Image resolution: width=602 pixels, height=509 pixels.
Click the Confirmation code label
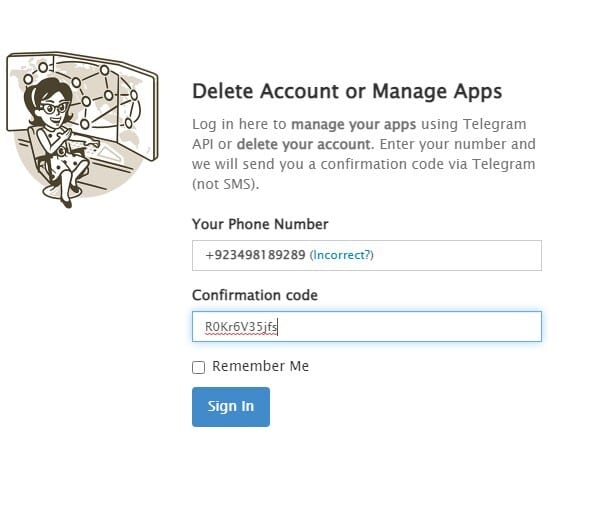(x=255, y=295)
